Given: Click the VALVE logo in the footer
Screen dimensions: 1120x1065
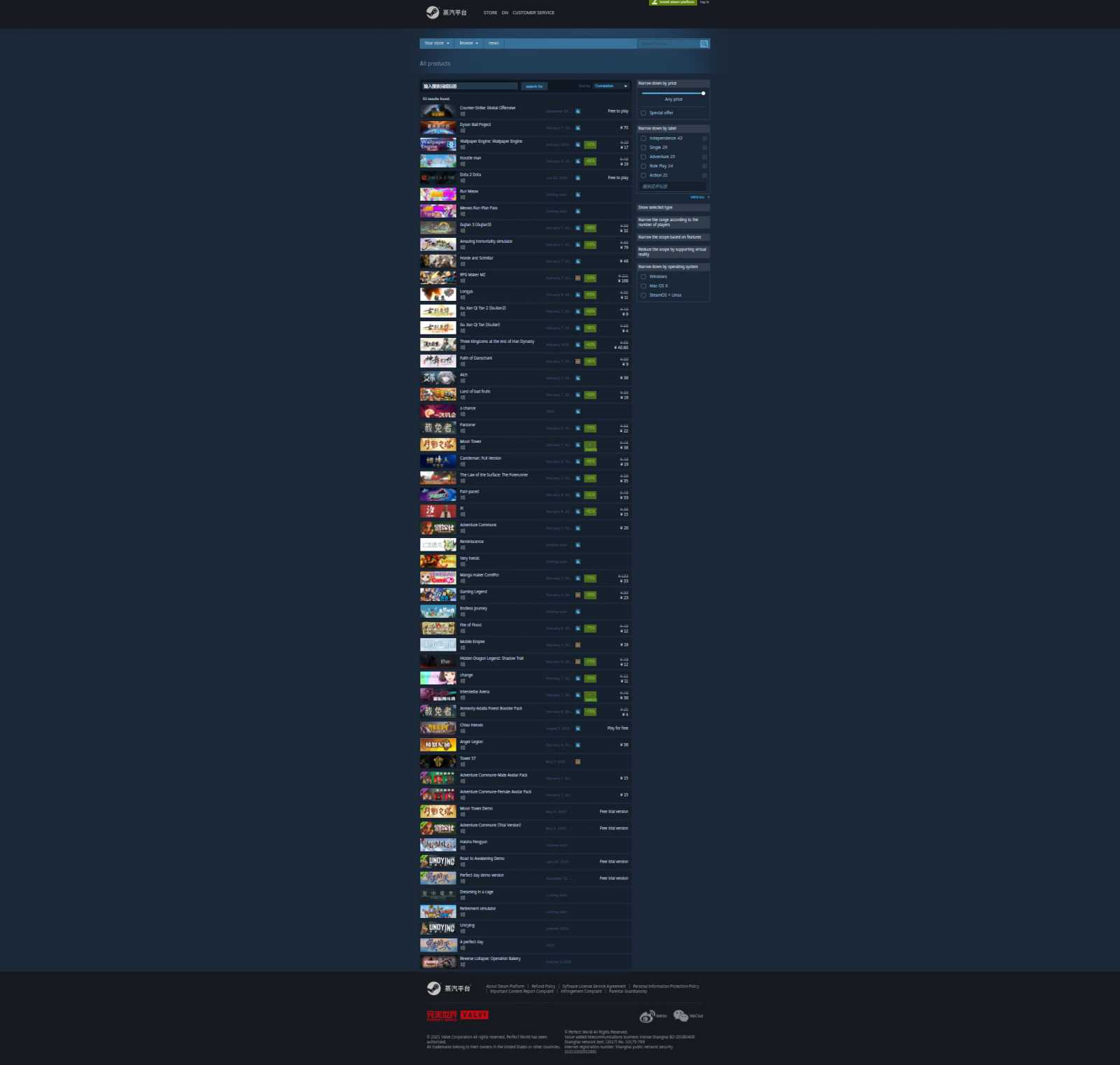Looking at the screenshot, I should tap(473, 1013).
